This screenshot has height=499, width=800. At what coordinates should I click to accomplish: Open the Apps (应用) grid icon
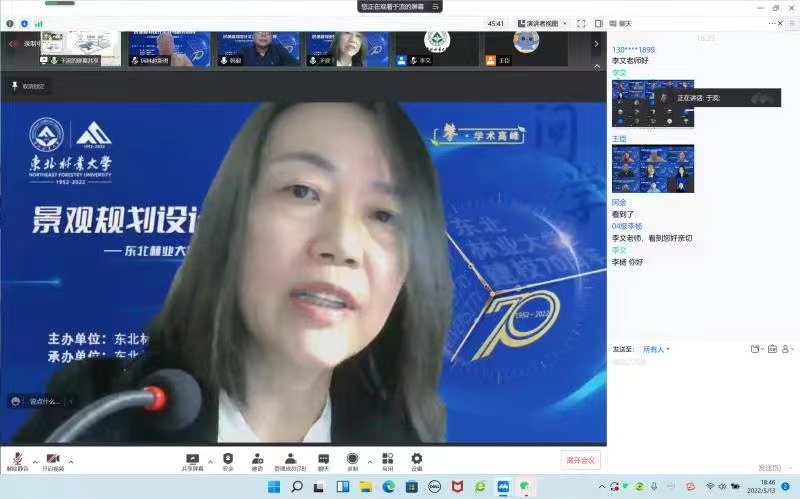[x=387, y=459]
